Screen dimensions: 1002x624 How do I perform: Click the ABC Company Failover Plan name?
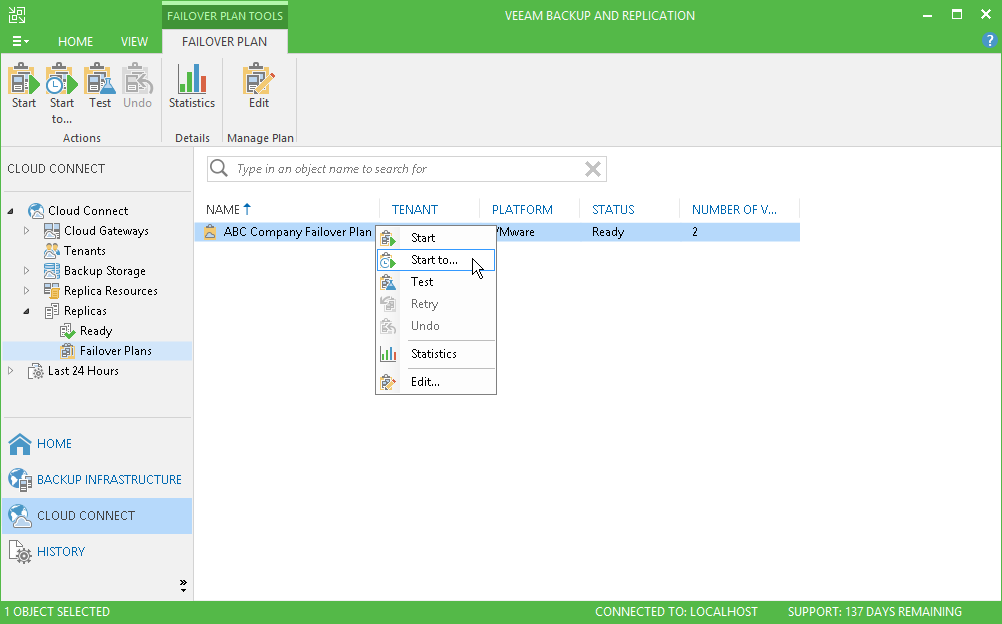coord(297,231)
